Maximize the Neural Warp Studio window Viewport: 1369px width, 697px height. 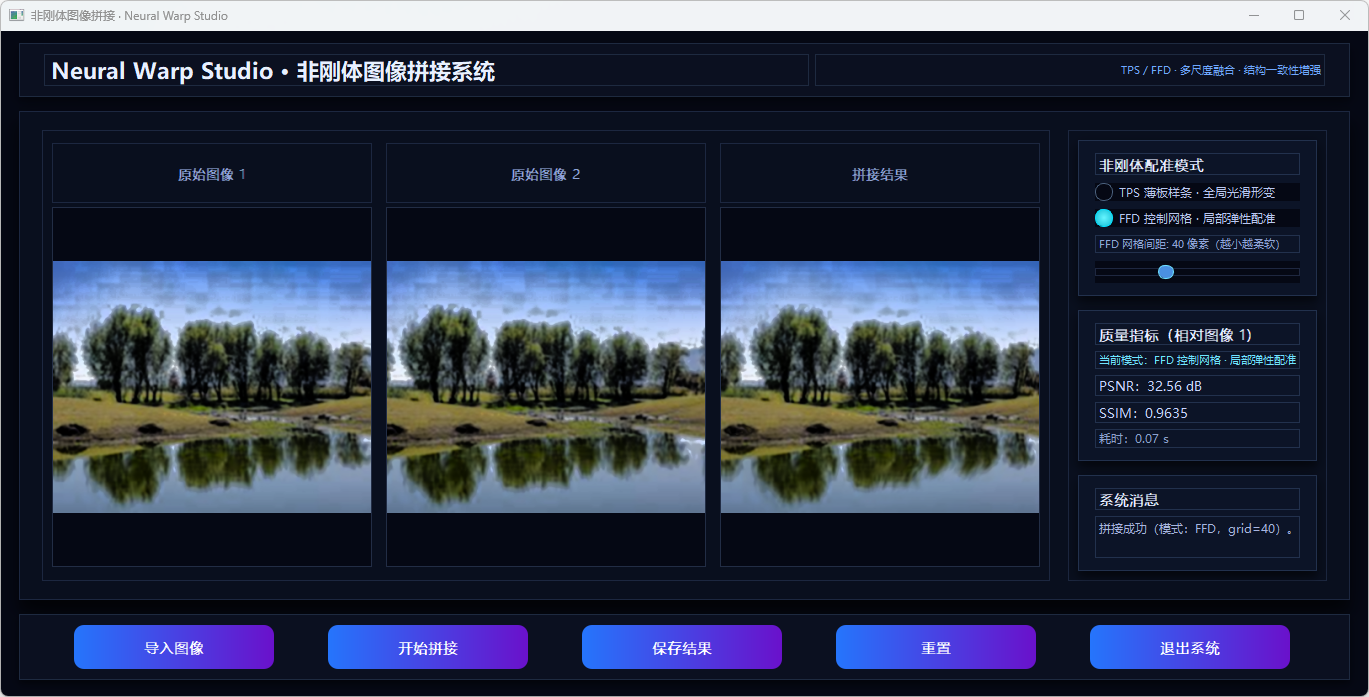tap(1299, 15)
